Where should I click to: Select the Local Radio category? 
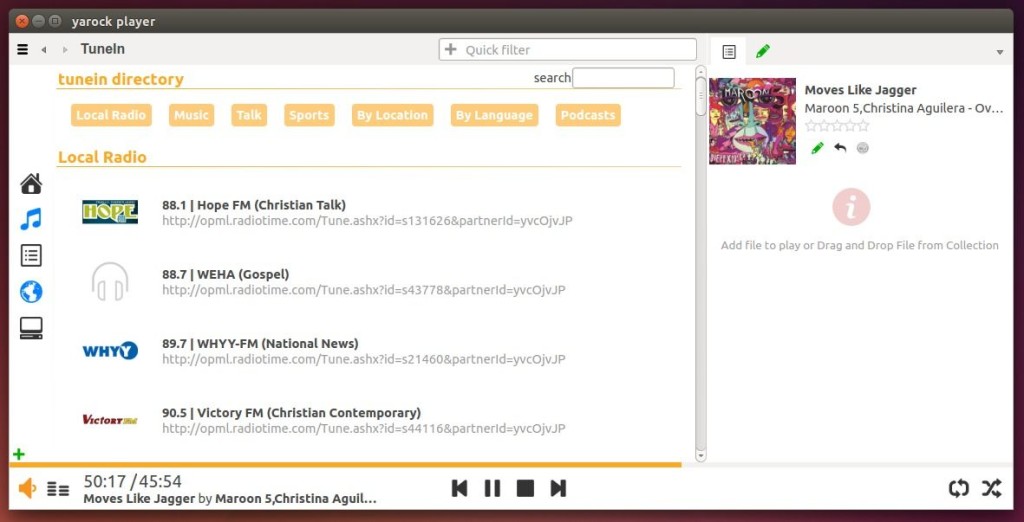[x=111, y=115]
